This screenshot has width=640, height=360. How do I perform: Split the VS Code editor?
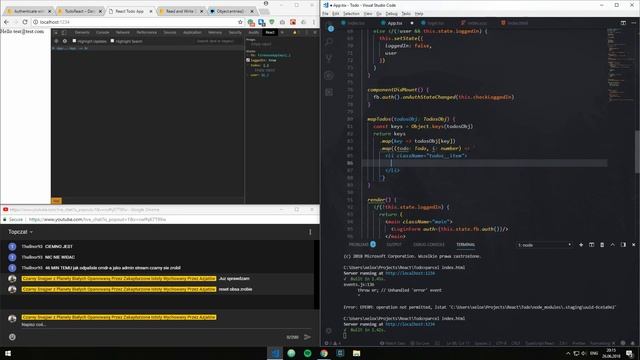click(623, 23)
